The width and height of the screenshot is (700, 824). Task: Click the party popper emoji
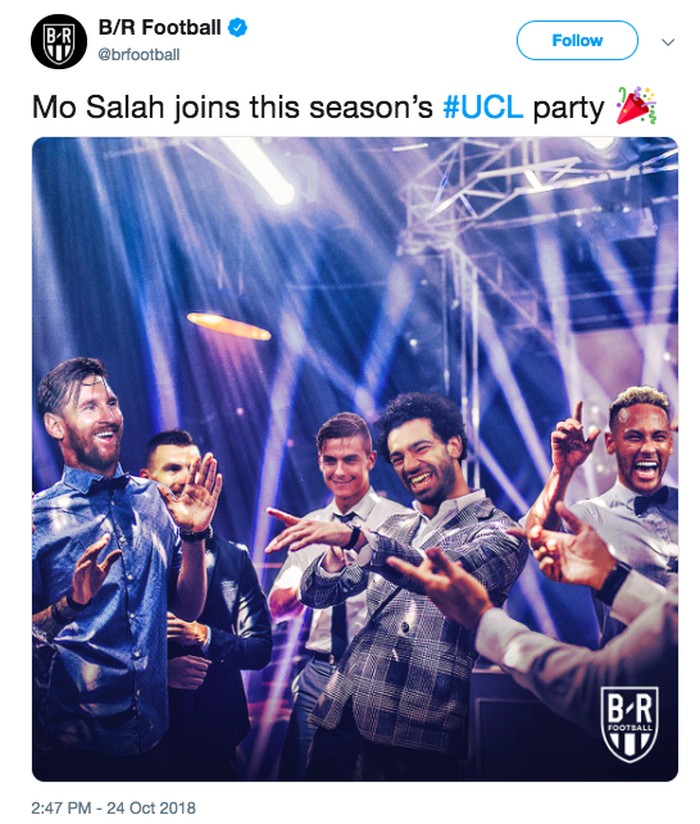636,106
